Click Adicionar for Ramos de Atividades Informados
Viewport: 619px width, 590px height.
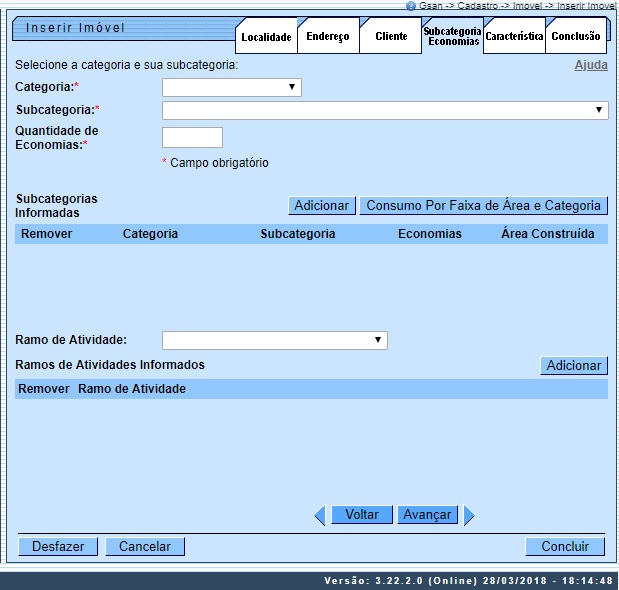(x=573, y=366)
